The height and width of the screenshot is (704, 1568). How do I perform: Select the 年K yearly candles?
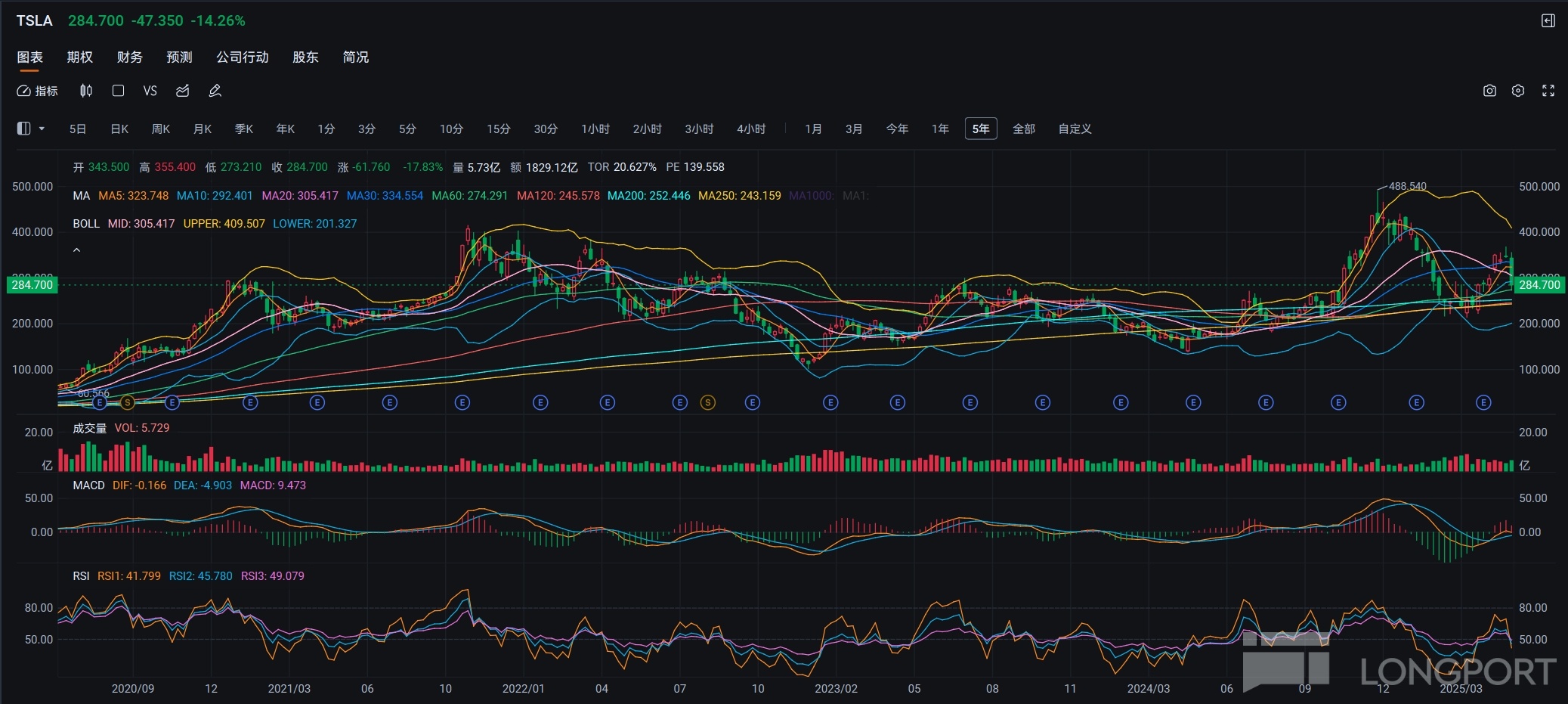tap(286, 129)
